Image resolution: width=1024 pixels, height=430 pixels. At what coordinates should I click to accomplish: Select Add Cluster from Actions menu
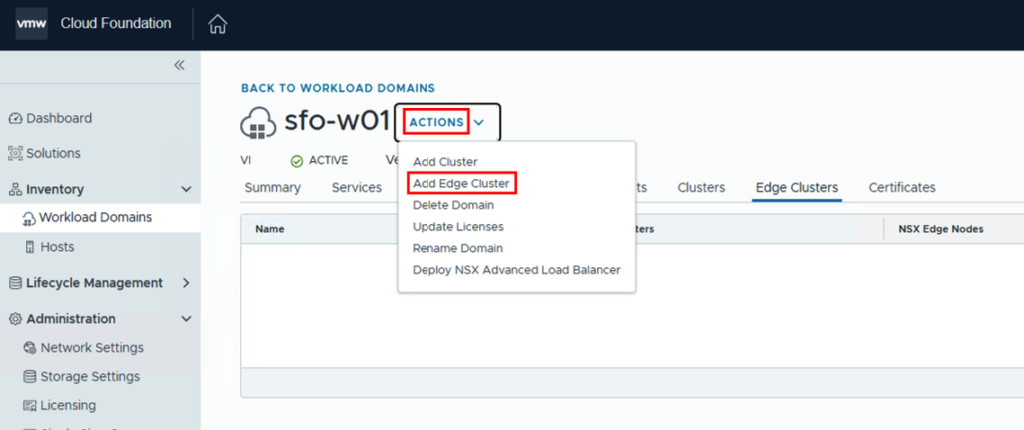point(445,161)
